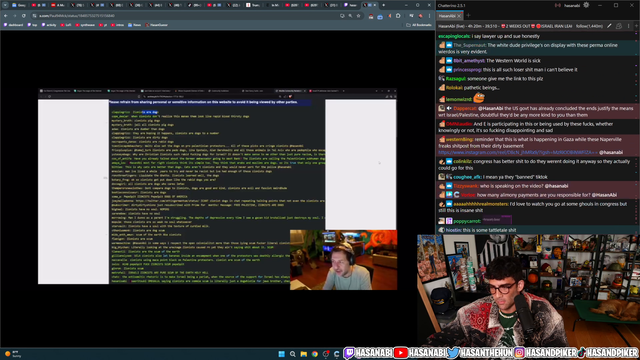The image size is (640, 360).
Task: Click username '8bit_amethyst' in chat
Action: tap(469, 61)
